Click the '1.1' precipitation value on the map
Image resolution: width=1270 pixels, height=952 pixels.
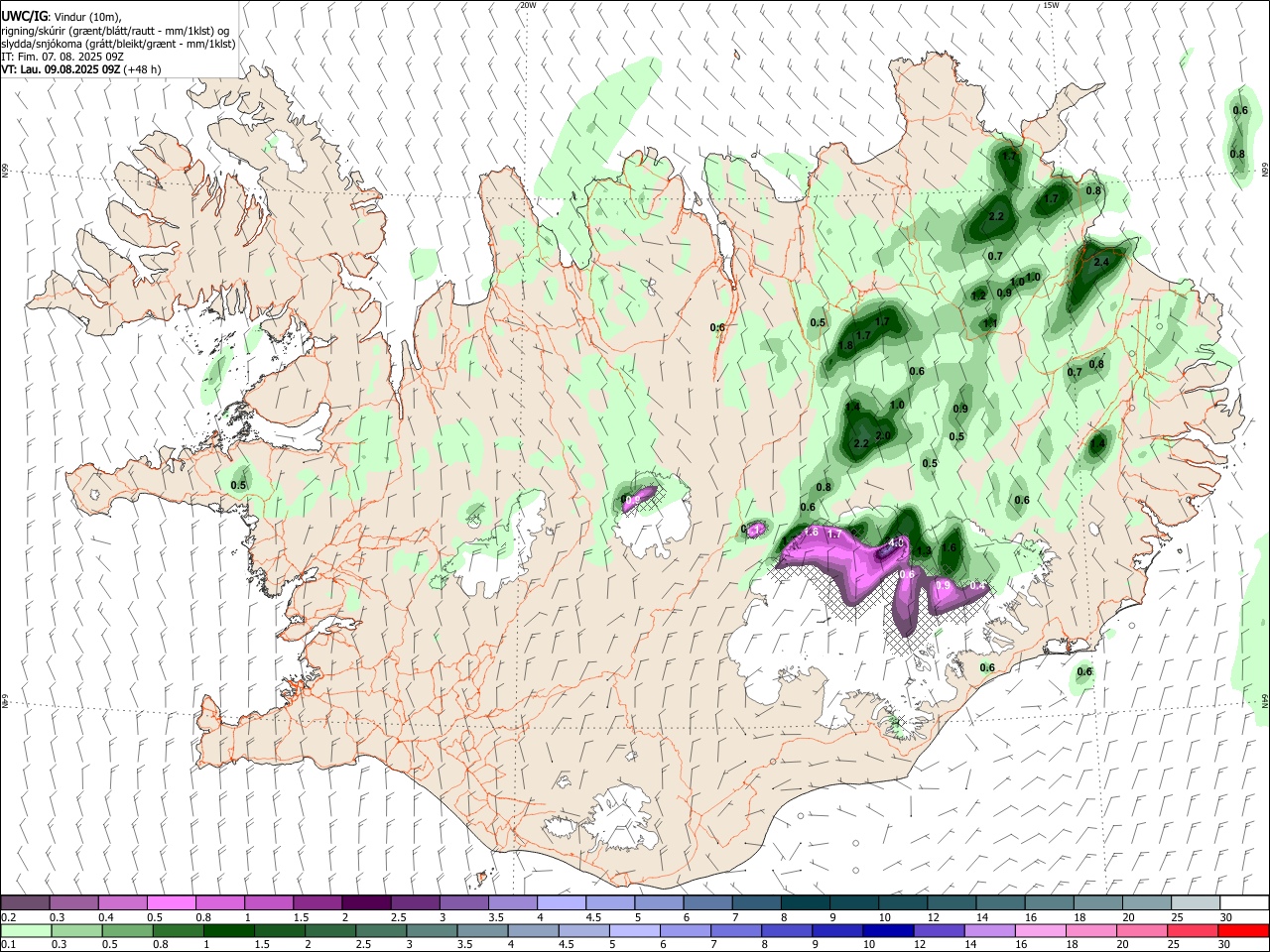[x=989, y=323]
